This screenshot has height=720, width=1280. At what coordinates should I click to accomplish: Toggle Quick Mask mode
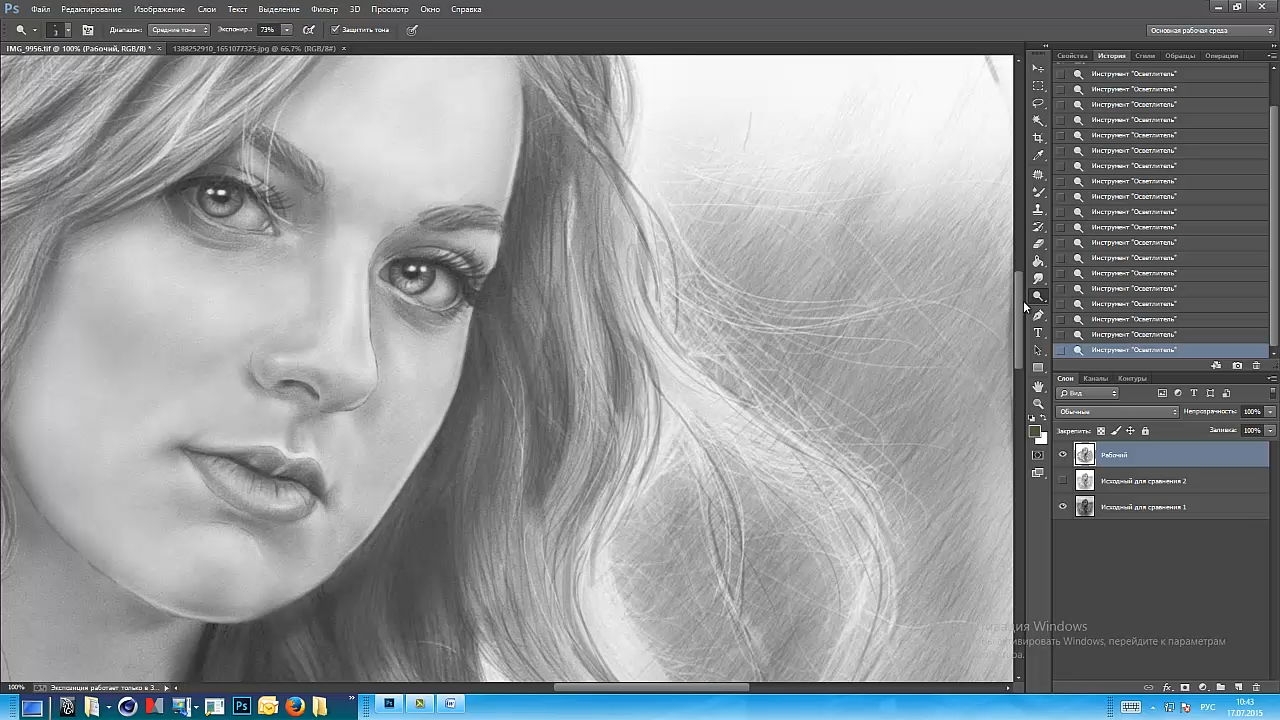point(1038,455)
